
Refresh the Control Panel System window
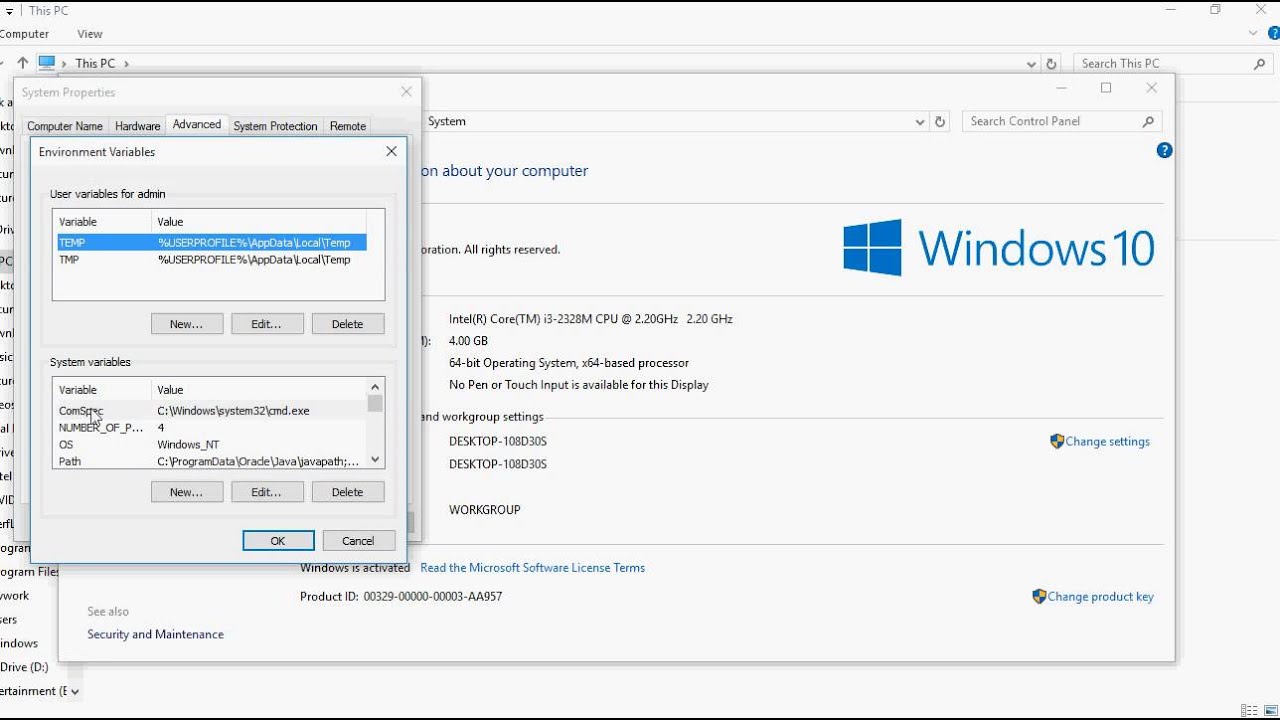[940, 122]
